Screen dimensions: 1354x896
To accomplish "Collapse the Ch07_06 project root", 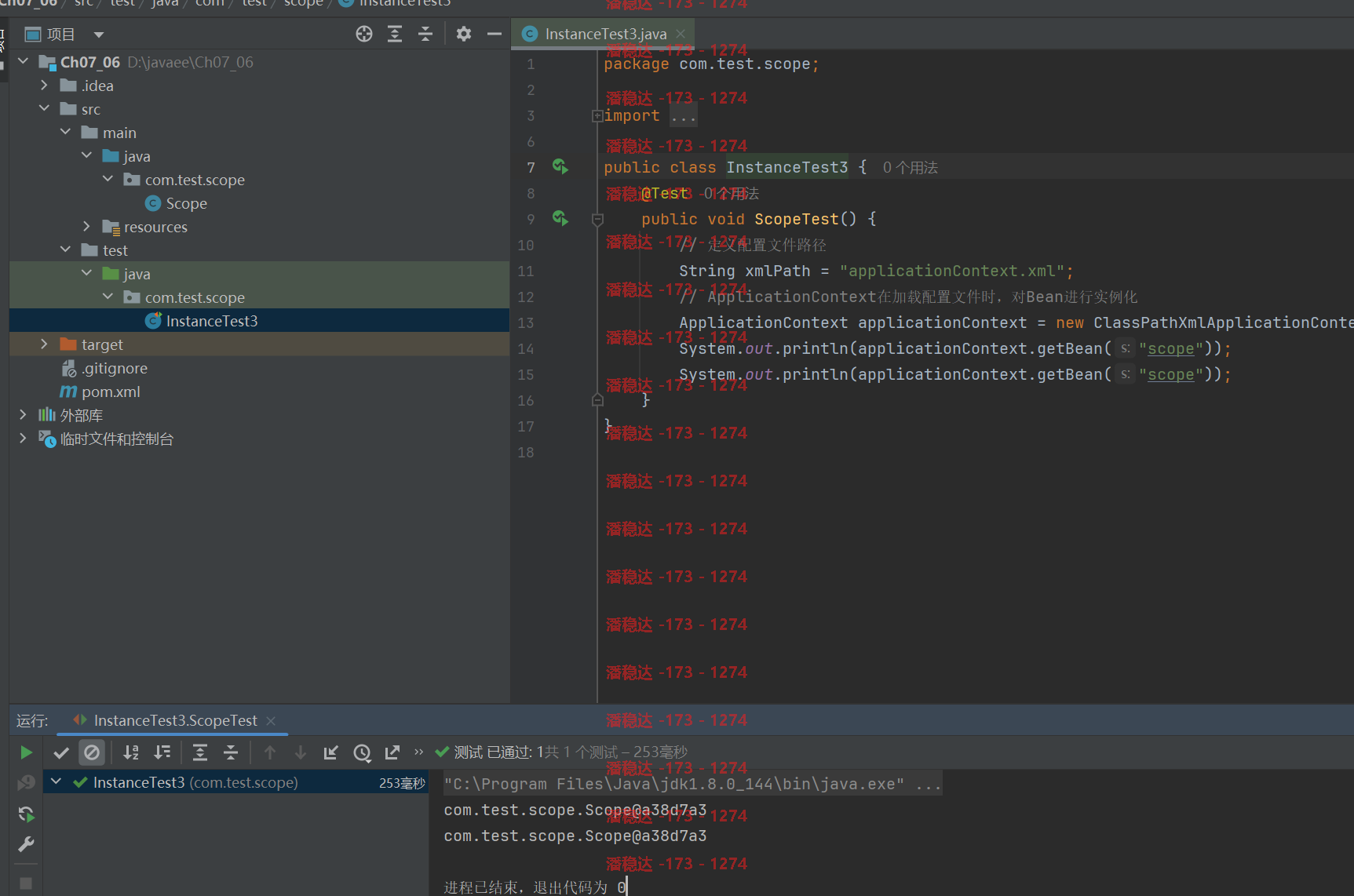I will tap(23, 61).
